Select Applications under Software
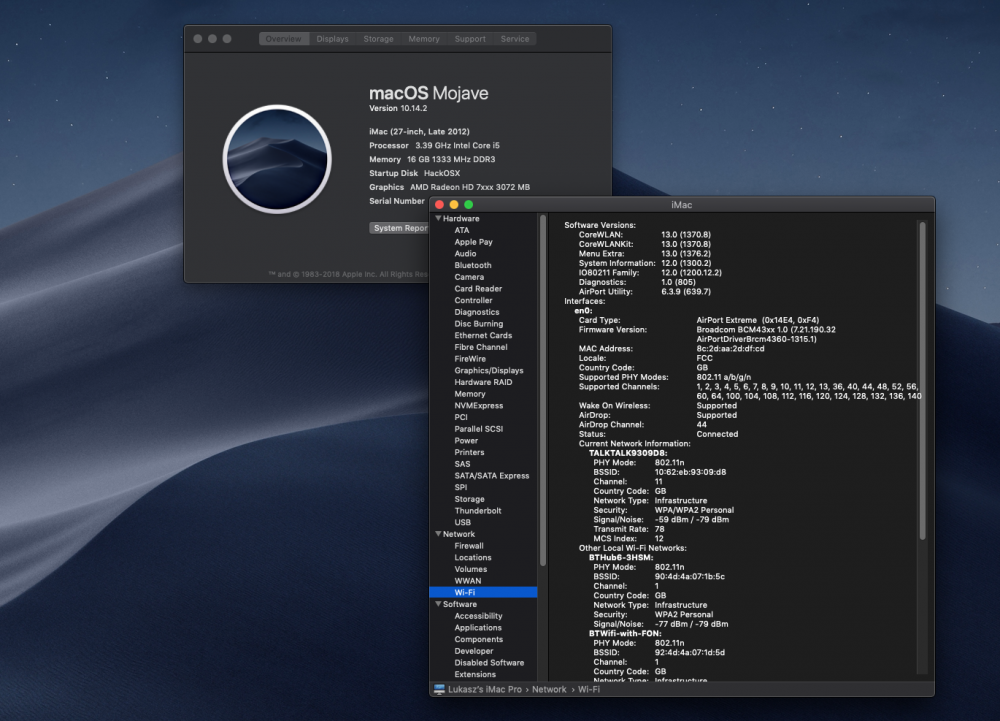1000x721 pixels. point(478,627)
